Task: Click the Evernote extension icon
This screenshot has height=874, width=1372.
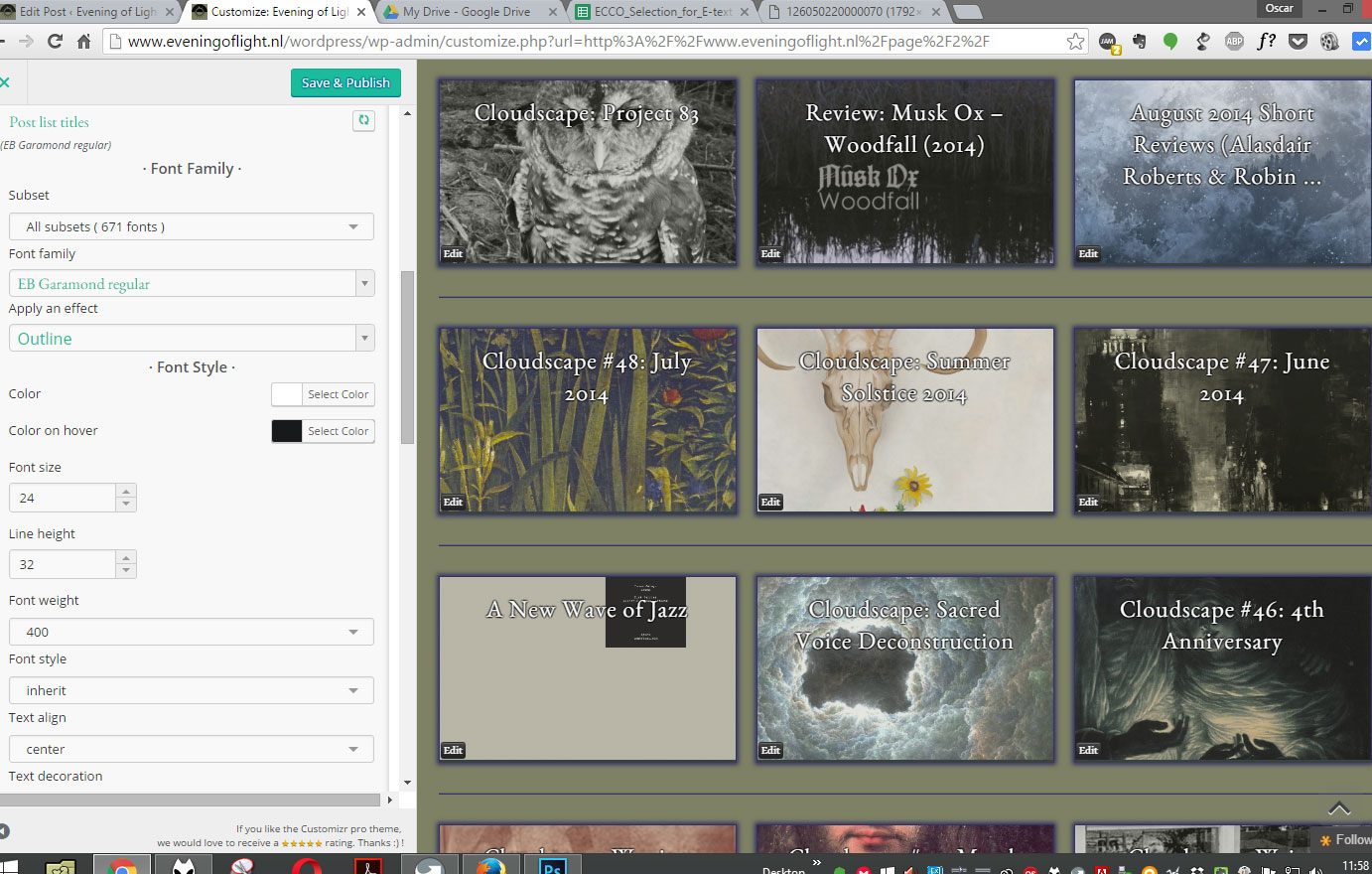Action: pyautogui.click(x=1139, y=42)
